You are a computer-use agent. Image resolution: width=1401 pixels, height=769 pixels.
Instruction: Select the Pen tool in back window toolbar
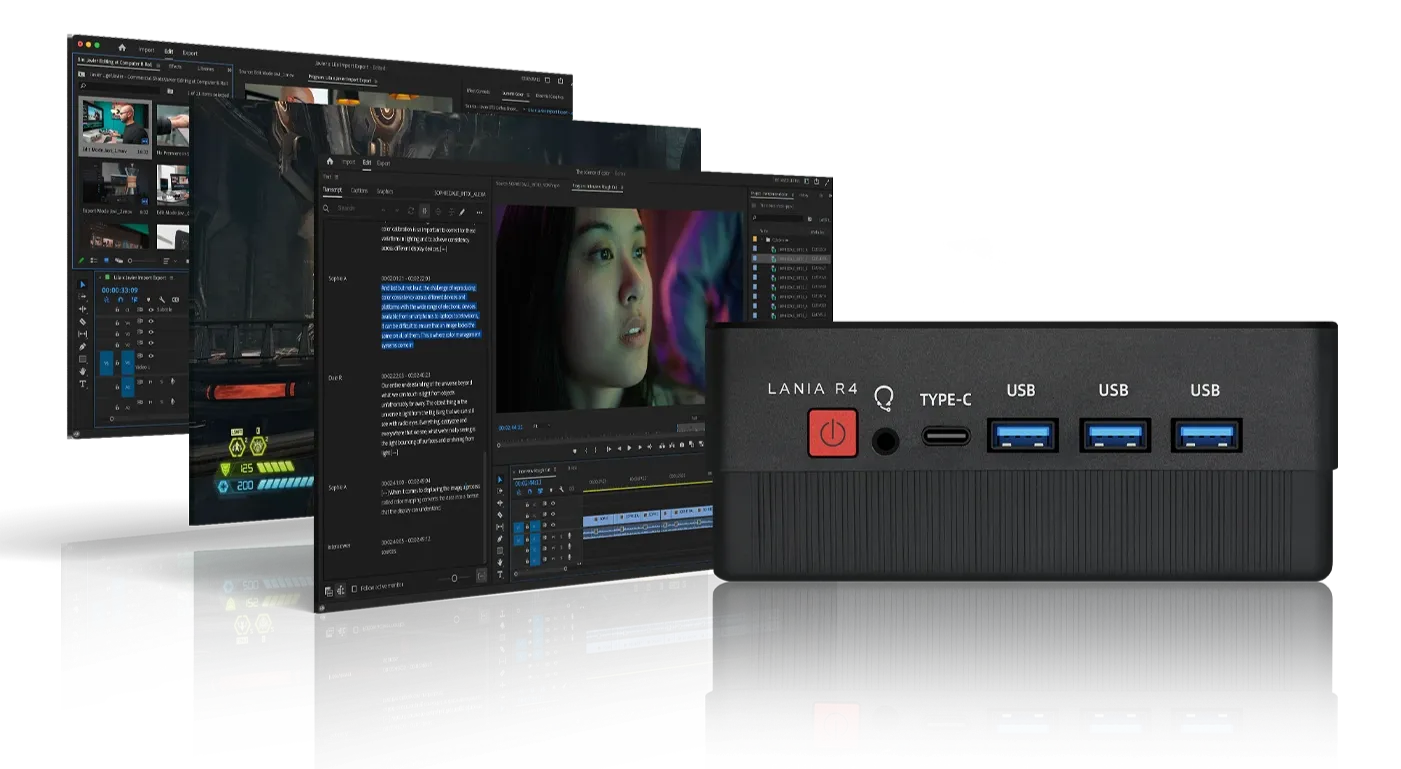tap(83, 346)
